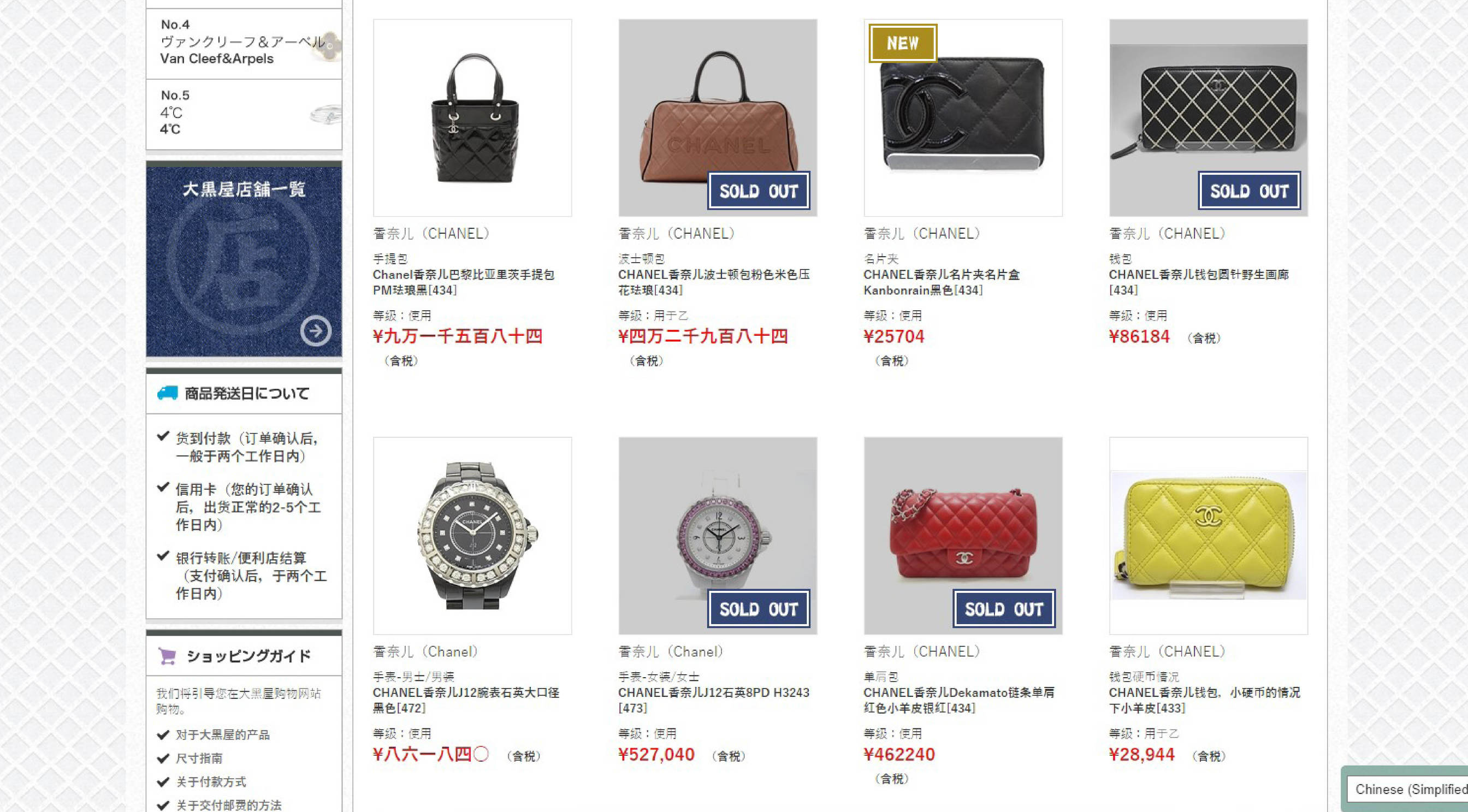
Task: Click the purple shopping cart icon
Action: tap(168, 656)
